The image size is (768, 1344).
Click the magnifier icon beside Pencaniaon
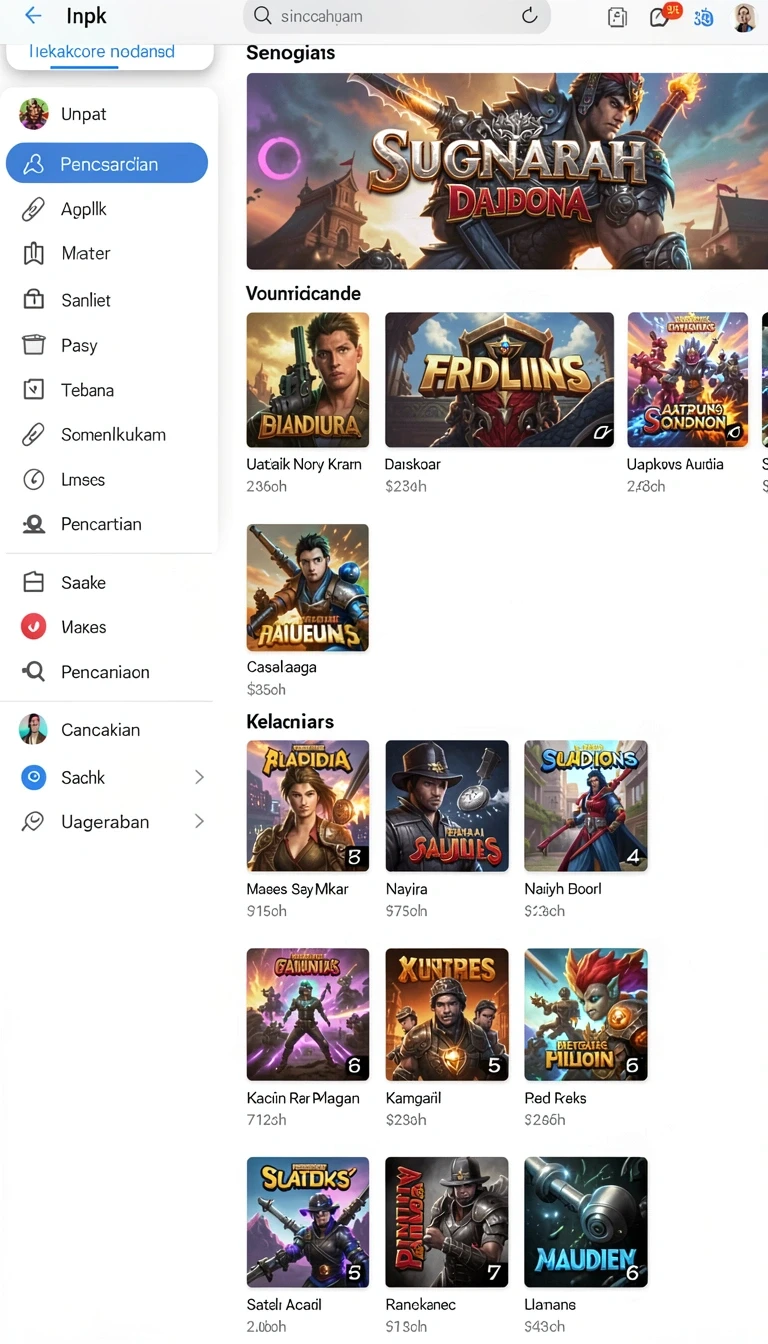(33, 672)
